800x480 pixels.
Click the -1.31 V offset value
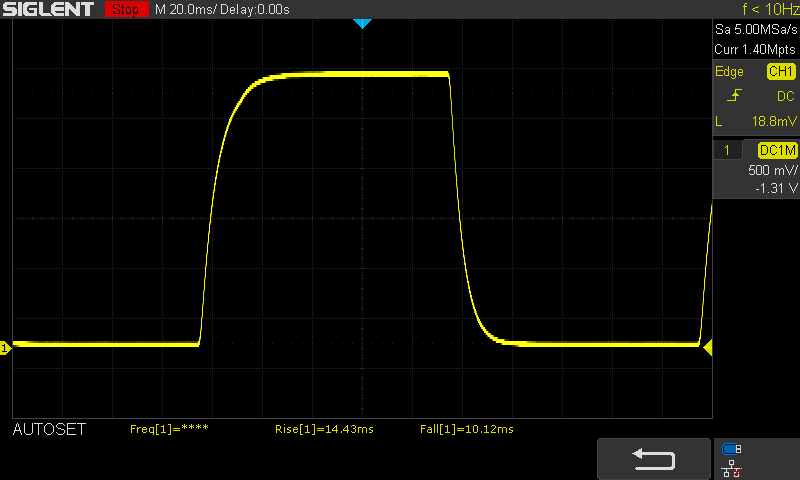click(776, 188)
